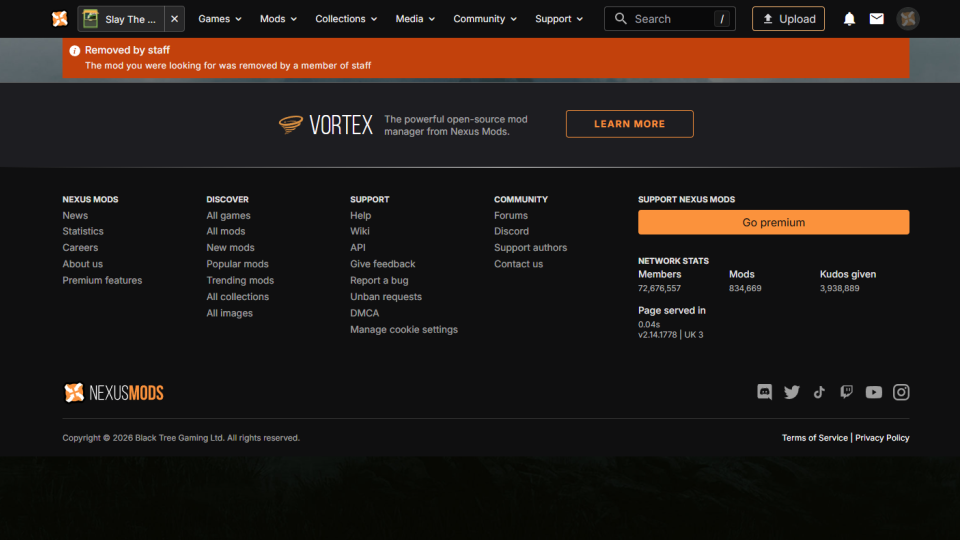Expand the Games dropdown menu

click(x=220, y=19)
